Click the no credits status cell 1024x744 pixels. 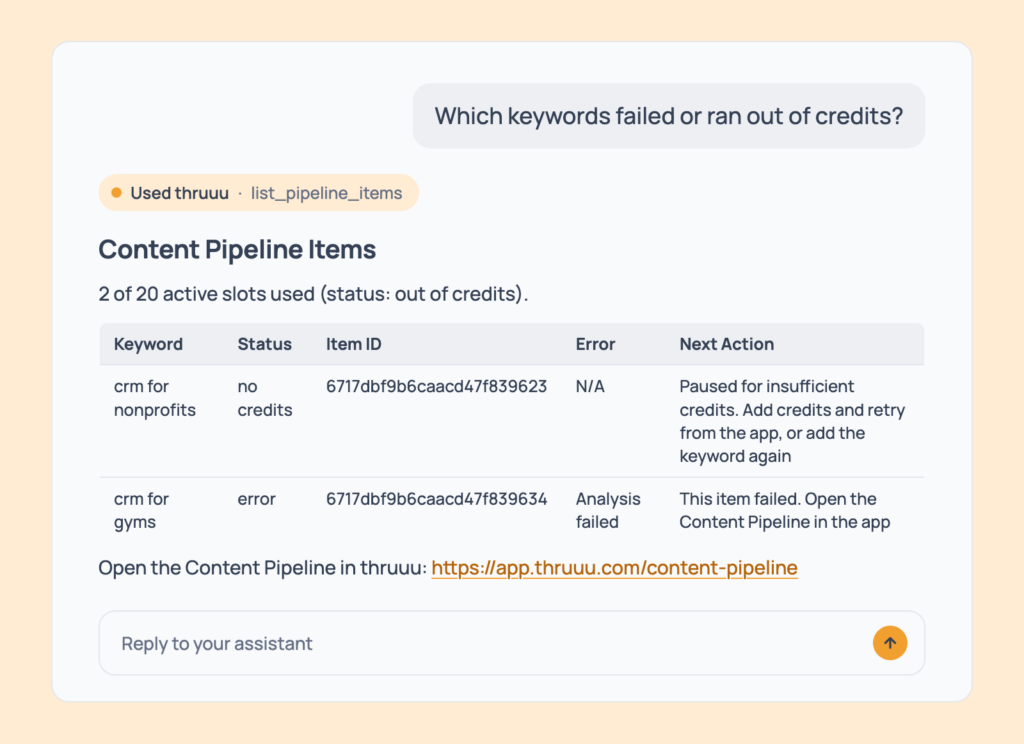[264, 398]
